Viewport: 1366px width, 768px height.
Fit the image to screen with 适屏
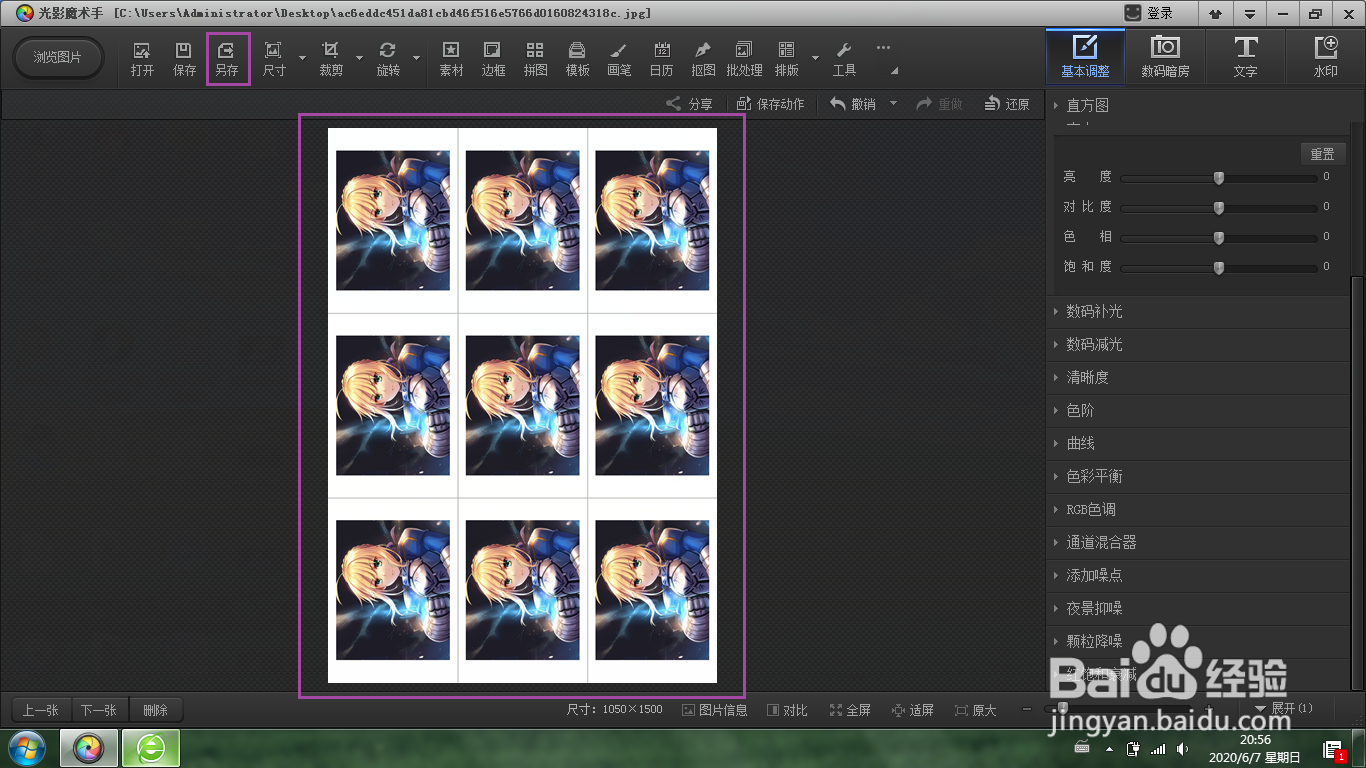(x=912, y=710)
